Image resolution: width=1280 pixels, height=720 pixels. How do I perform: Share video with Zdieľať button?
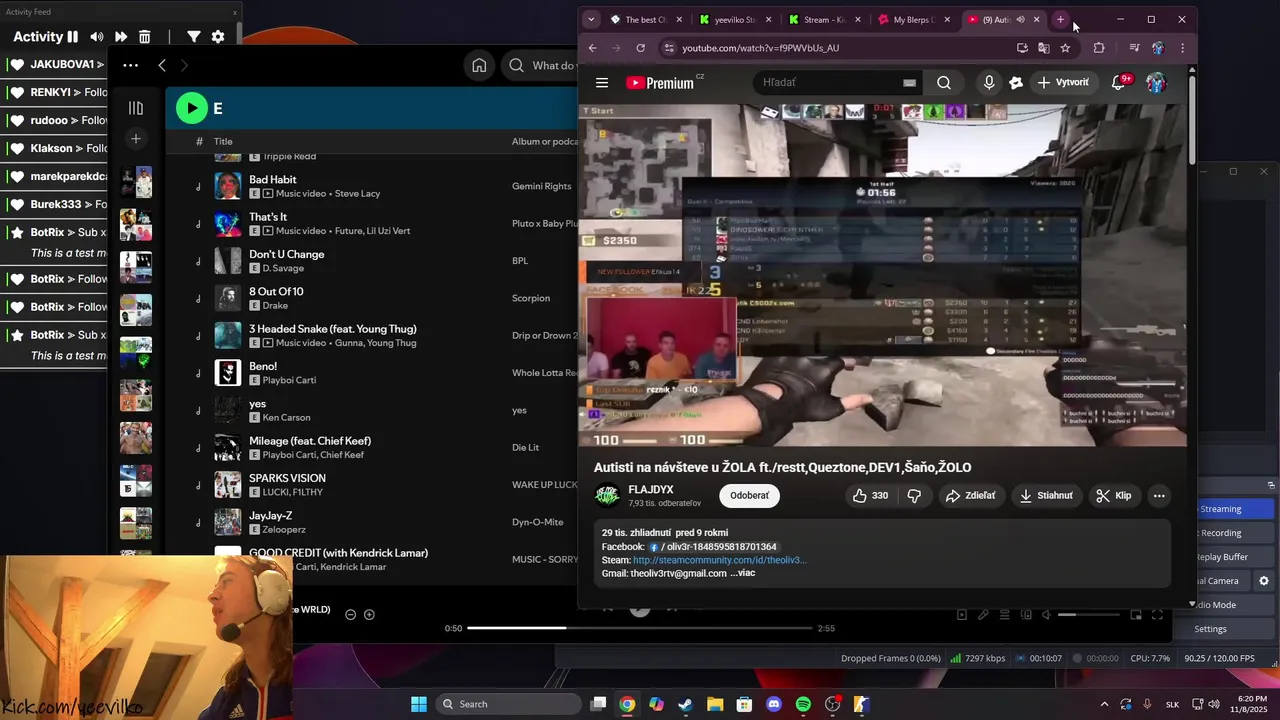point(971,495)
